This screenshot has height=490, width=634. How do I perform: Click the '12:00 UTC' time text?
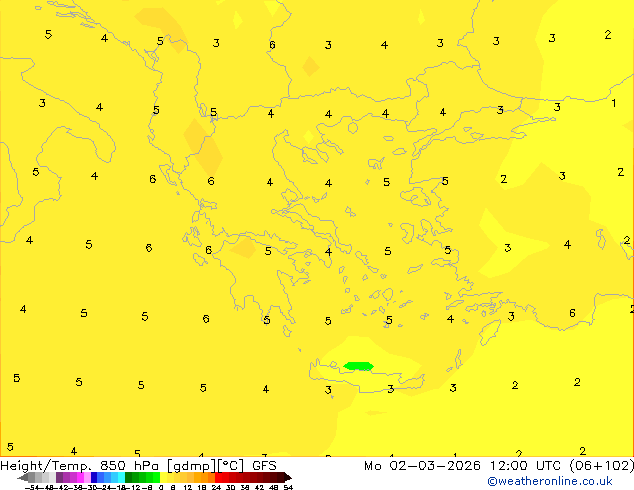[525, 466]
